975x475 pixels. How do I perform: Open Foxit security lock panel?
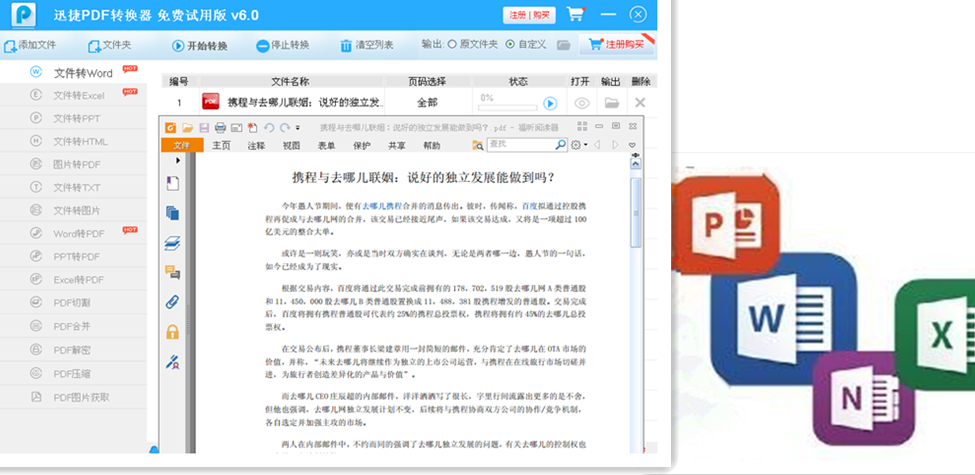[x=172, y=331]
